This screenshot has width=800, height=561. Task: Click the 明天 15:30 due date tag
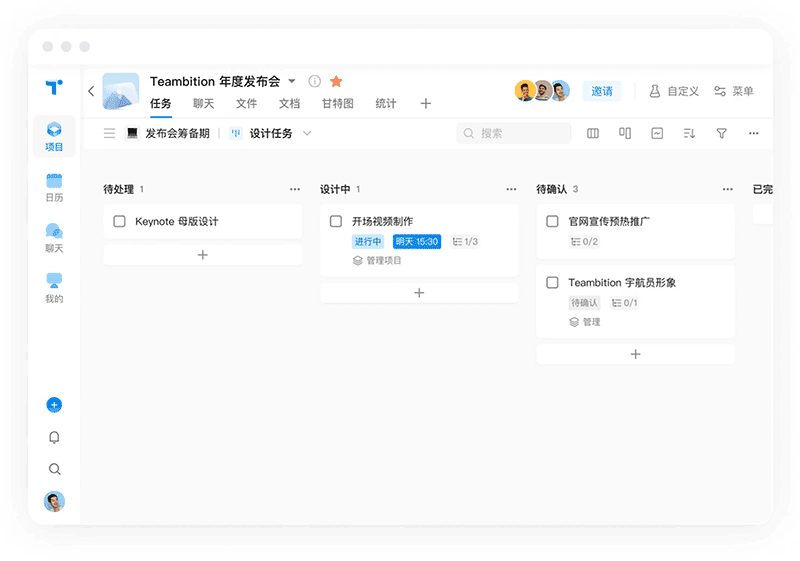point(417,242)
